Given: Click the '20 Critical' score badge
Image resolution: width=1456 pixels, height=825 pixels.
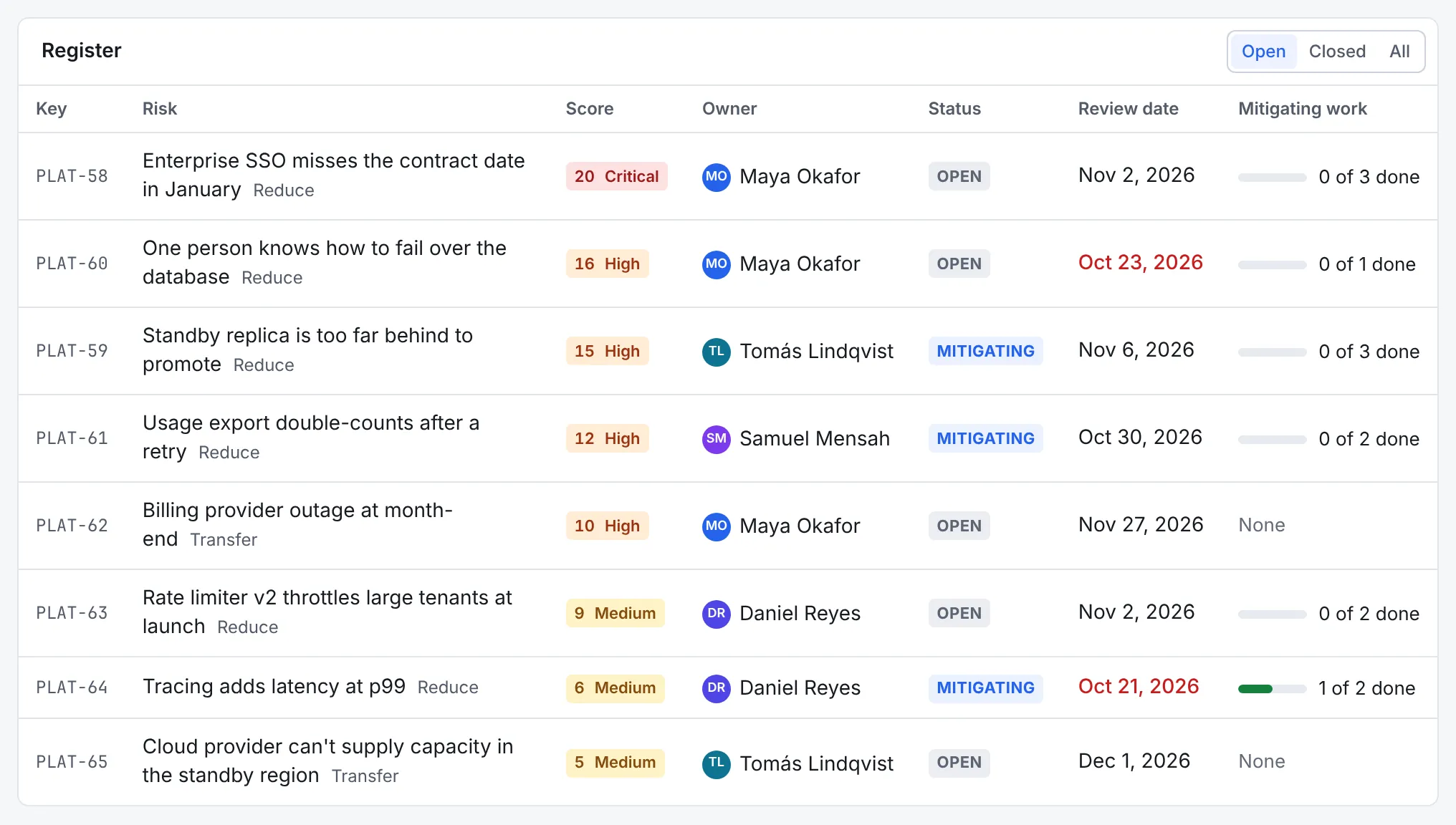Looking at the screenshot, I should [x=616, y=176].
